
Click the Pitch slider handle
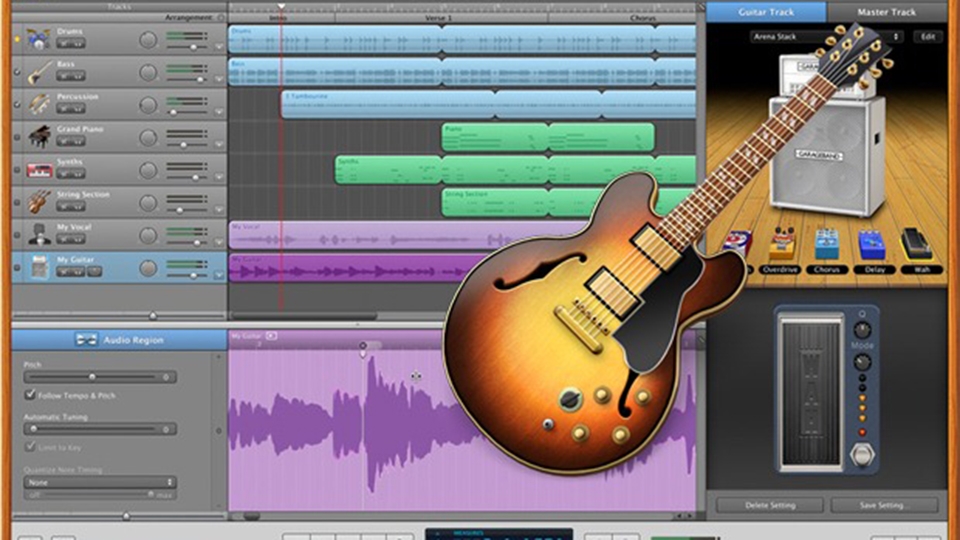coord(92,377)
